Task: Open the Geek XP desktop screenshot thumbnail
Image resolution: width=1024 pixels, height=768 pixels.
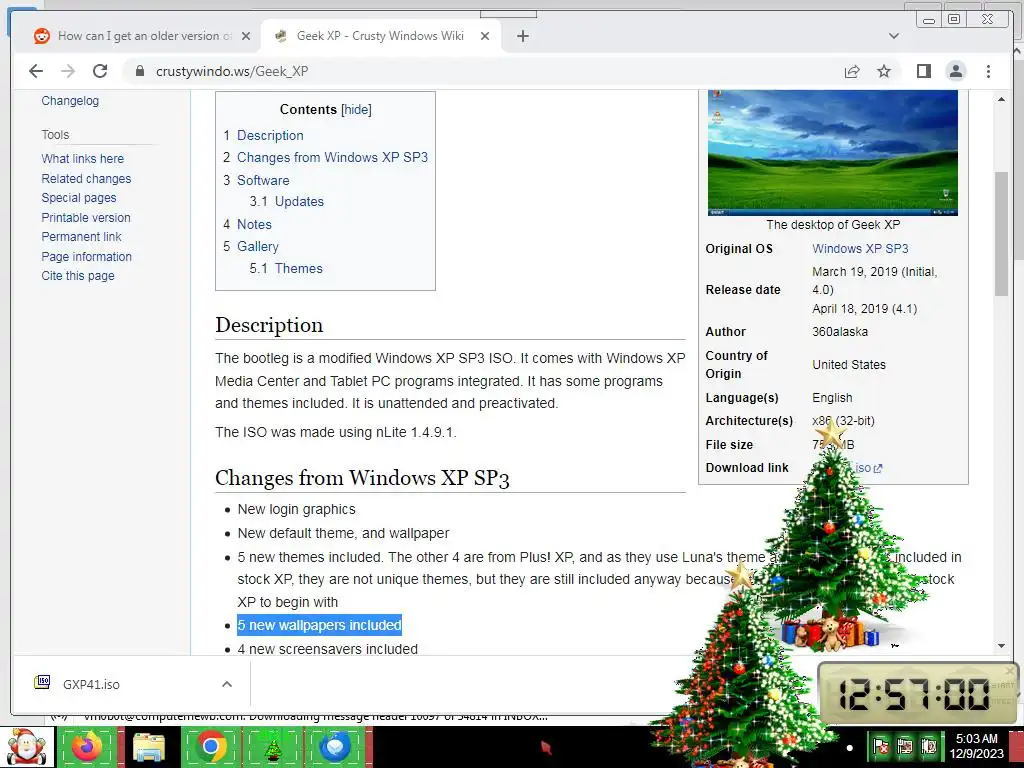Action: click(833, 153)
